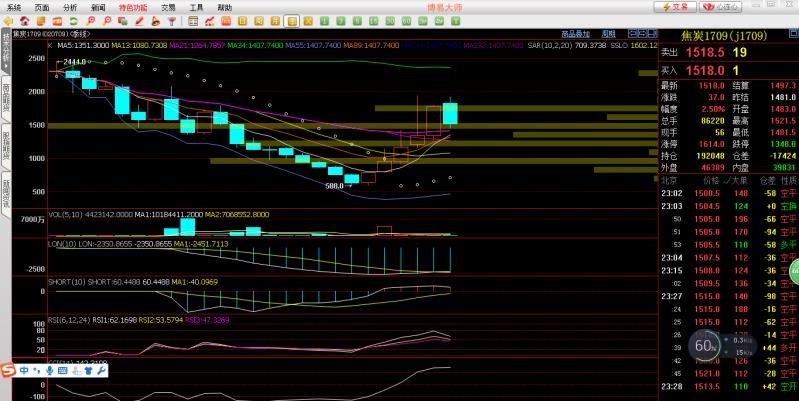Click the 交易 lightning button
The image size is (799, 401).
[x=676, y=7]
